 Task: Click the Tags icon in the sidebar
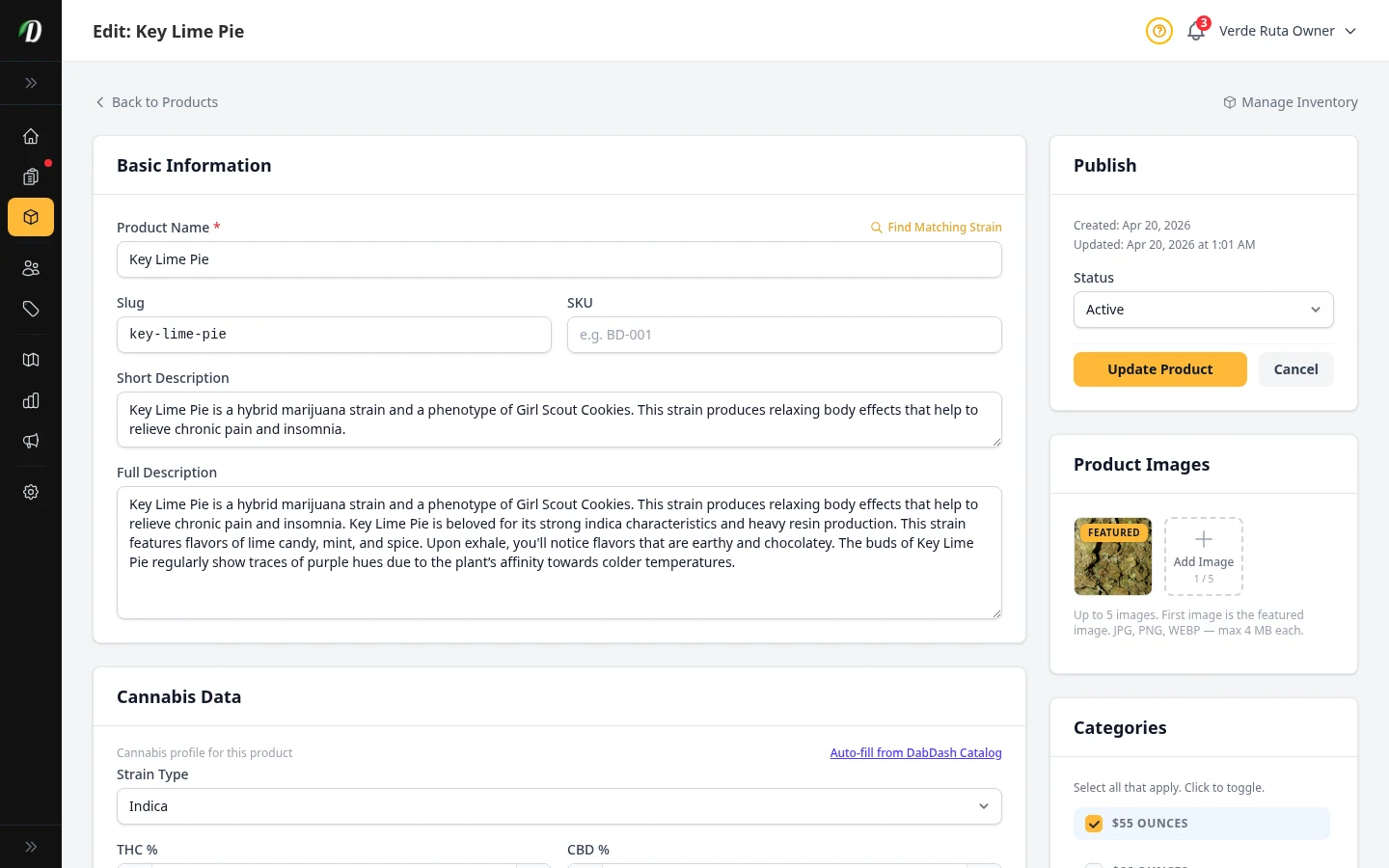pos(31,309)
